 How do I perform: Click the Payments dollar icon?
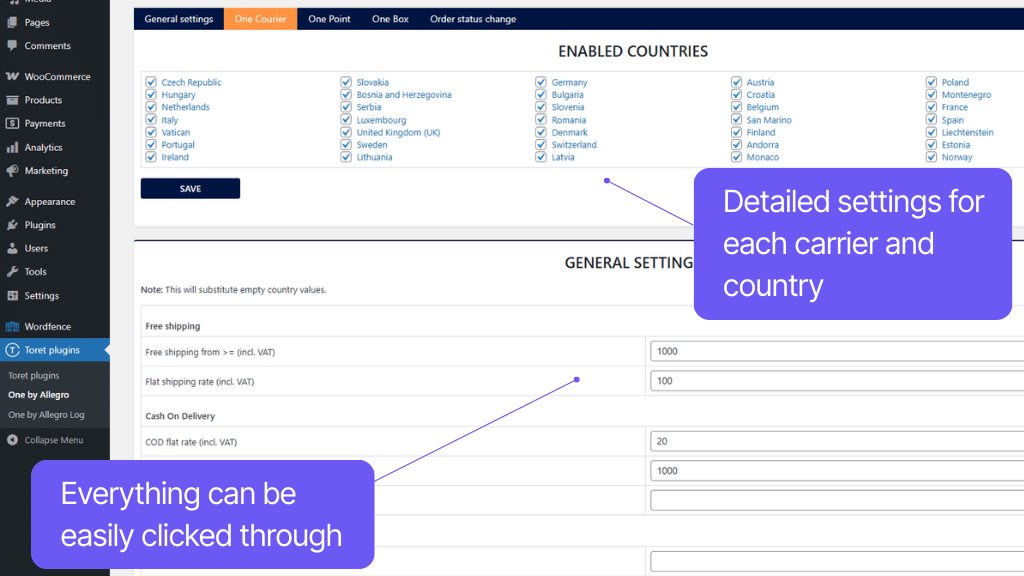12,123
